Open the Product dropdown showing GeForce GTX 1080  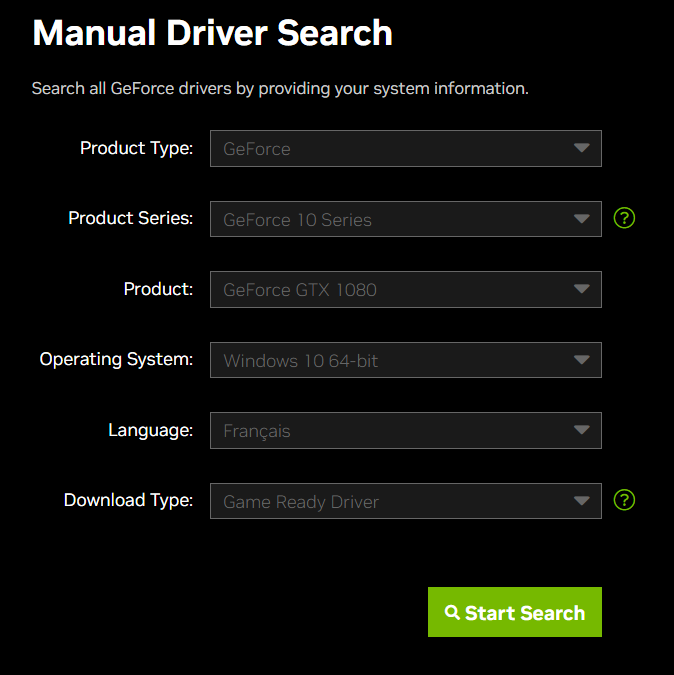tap(405, 289)
